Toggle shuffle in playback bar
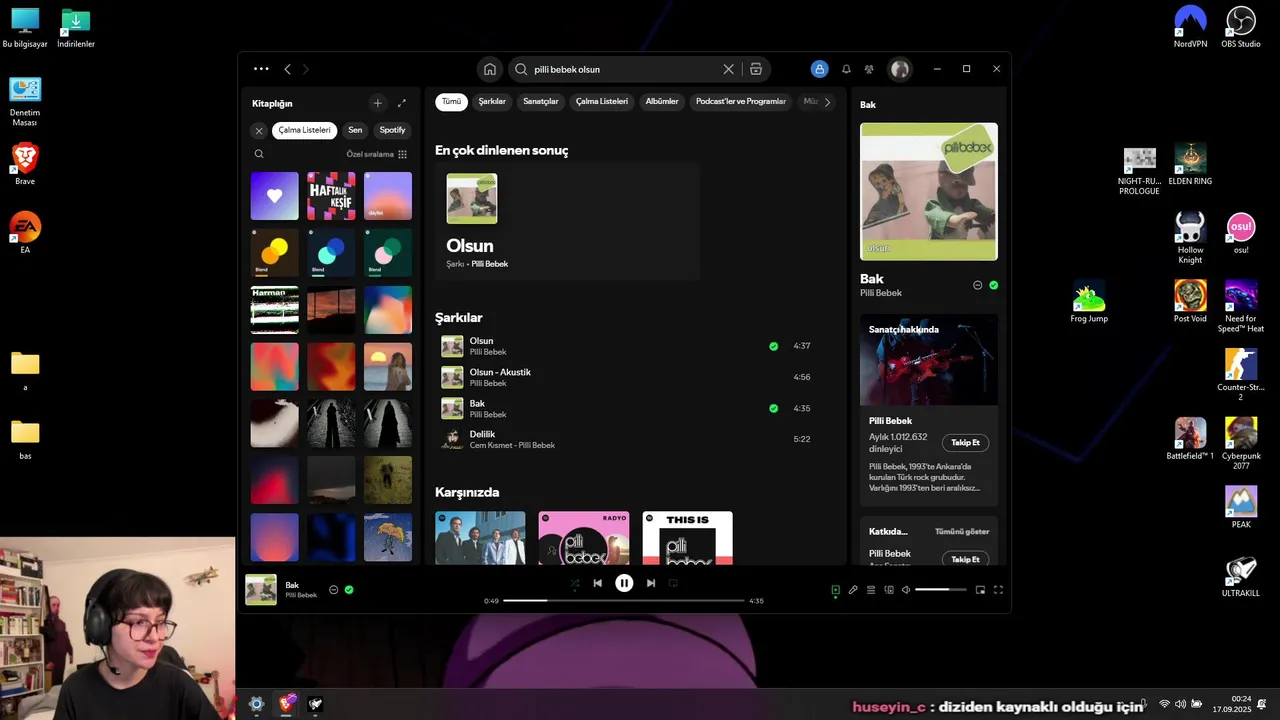Viewport: 1280px width, 720px height. [x=574, y=583]
